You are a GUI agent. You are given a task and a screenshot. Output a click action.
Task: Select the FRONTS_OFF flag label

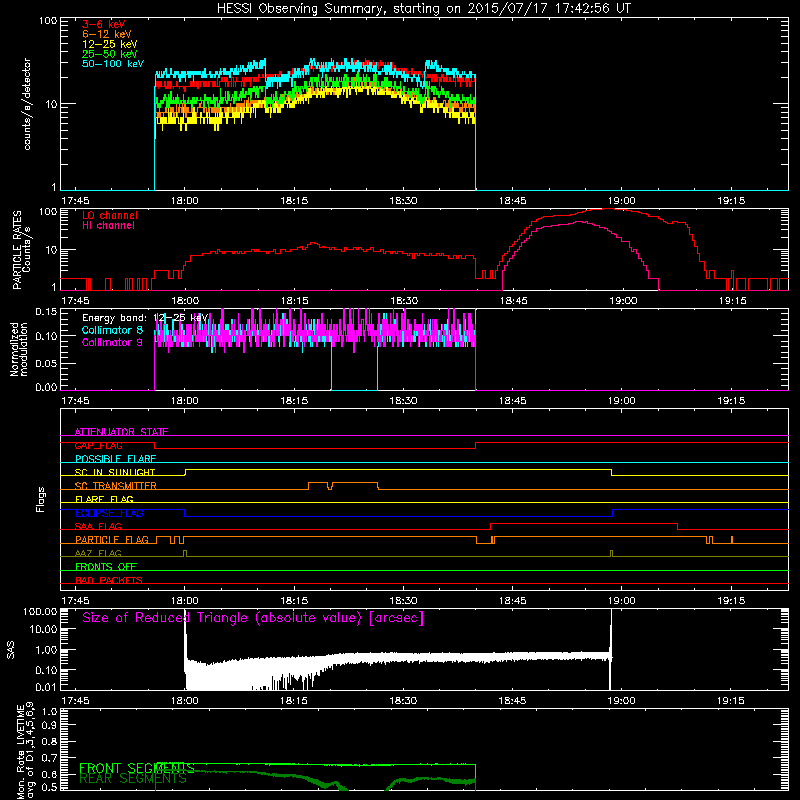tap(106, 567)
